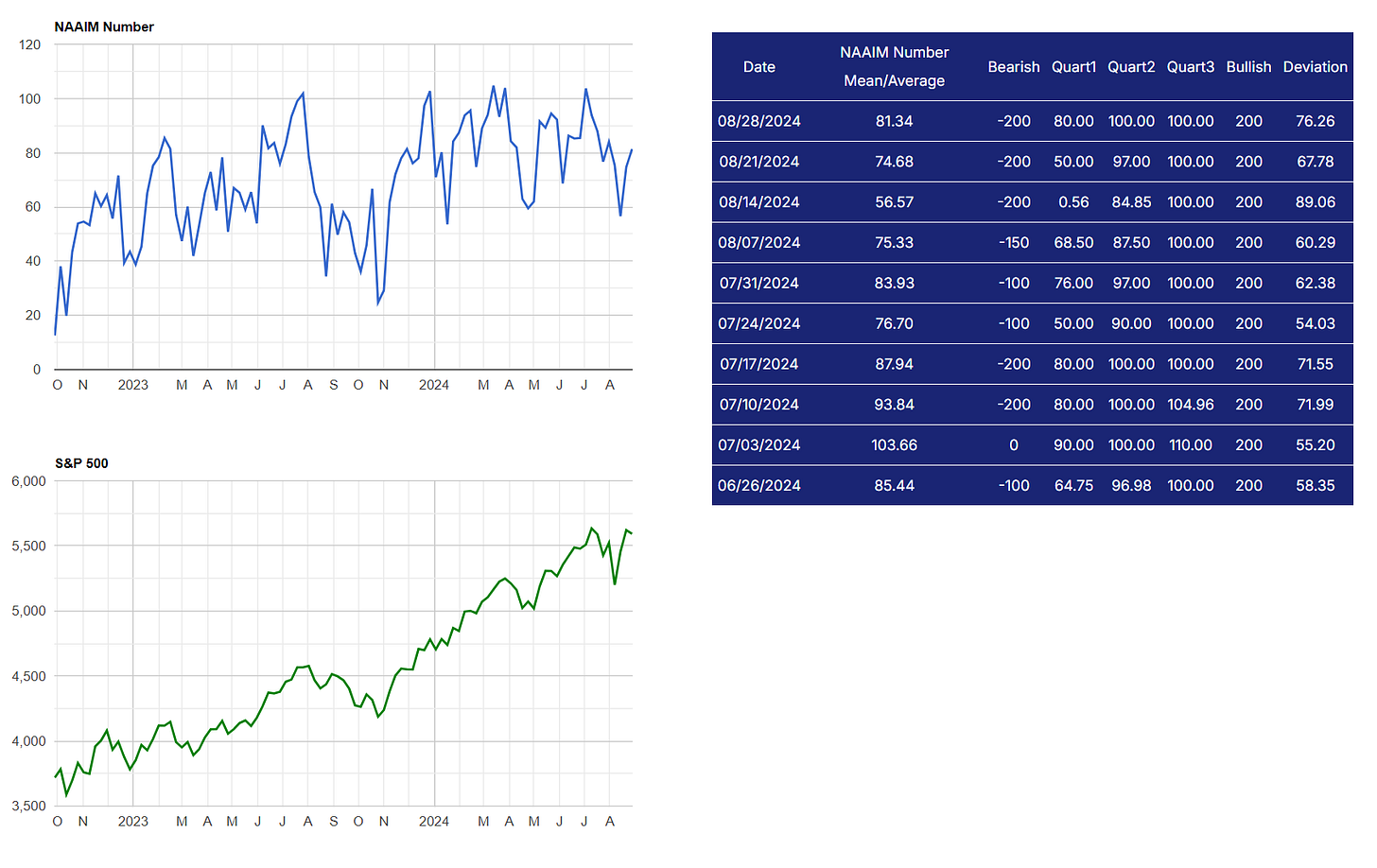Select the 103.66 mean value

tap(894, 445)
